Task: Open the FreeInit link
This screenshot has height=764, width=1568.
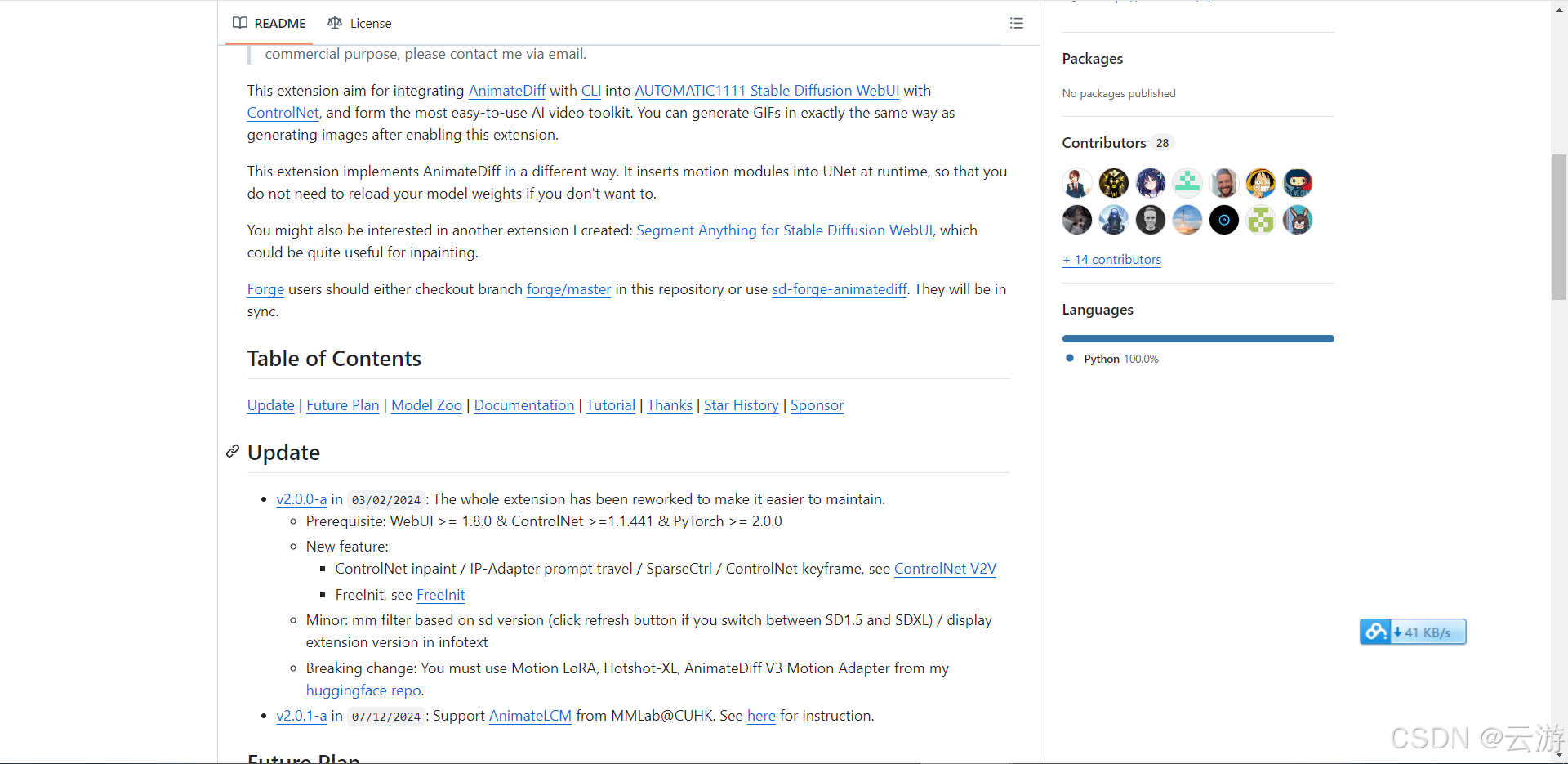Action: pos(441,595)
